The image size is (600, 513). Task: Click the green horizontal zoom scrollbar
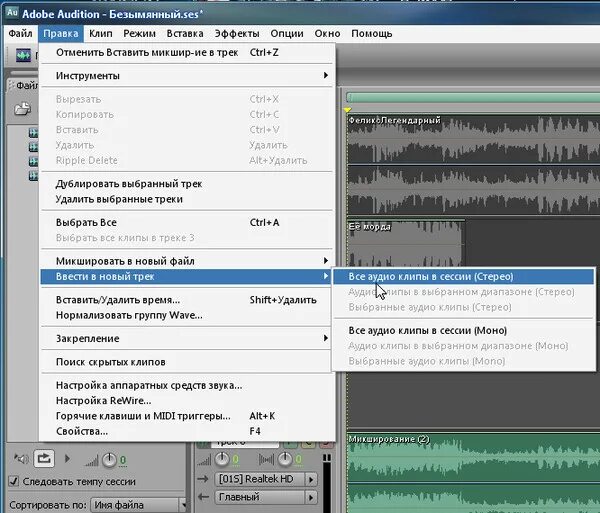473,97
